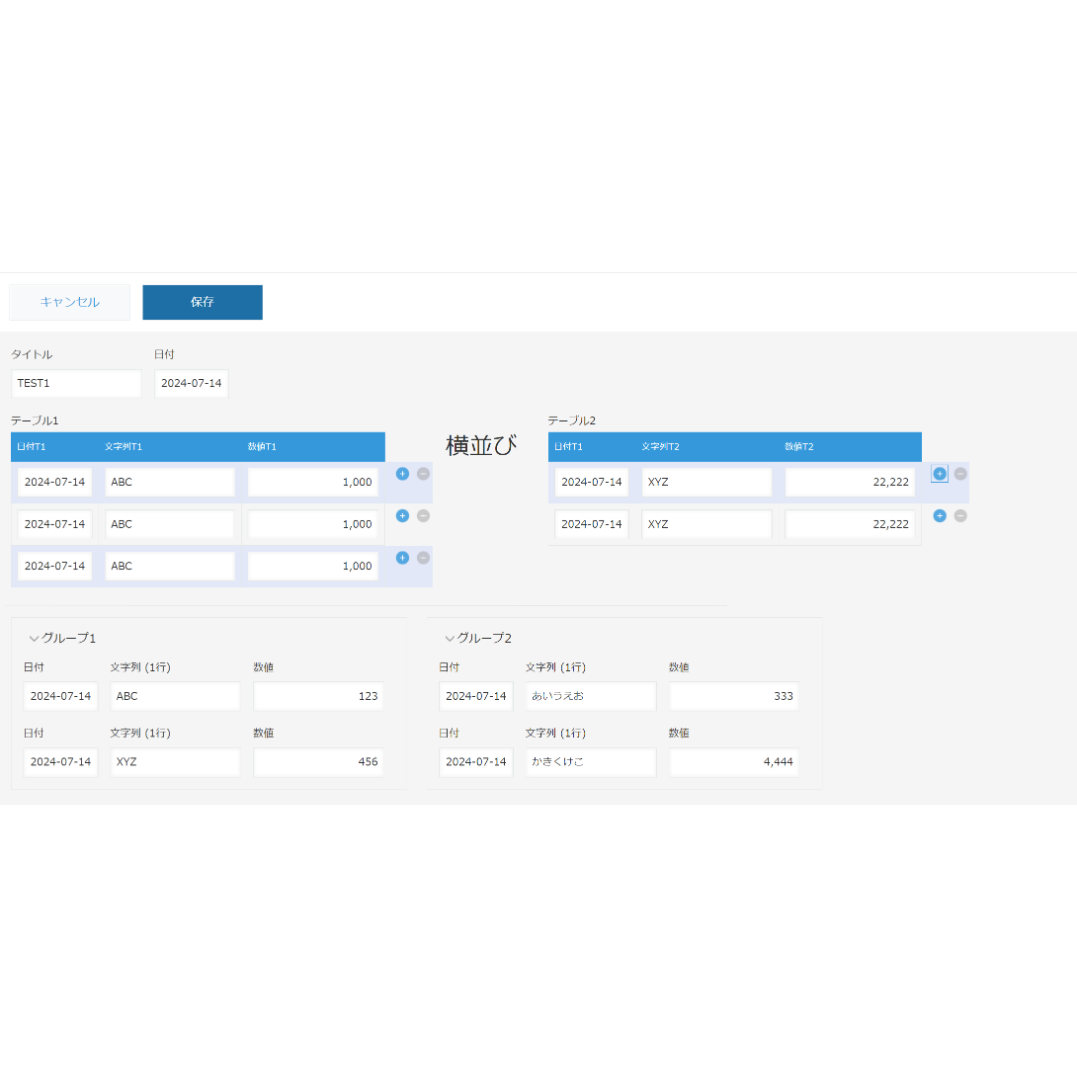The width and height of the screenshot is (1077, 1077).
Task: Add row after third Table1 row
Action: (x=403, y=557)
